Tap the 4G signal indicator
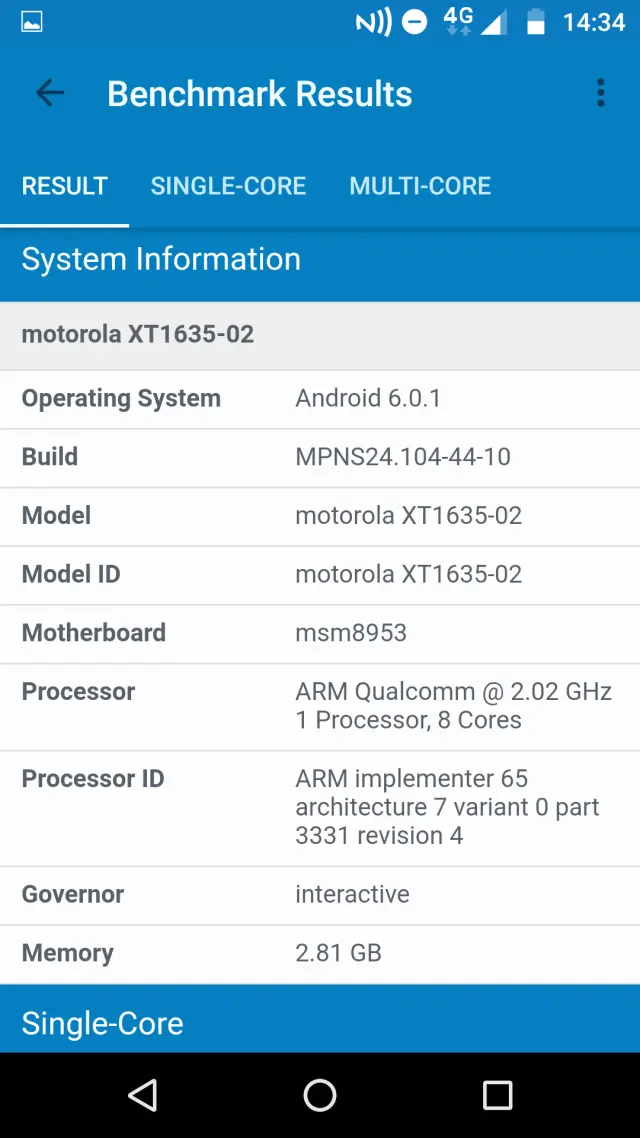Screen dimensions: 640x1138 [458, 22]
